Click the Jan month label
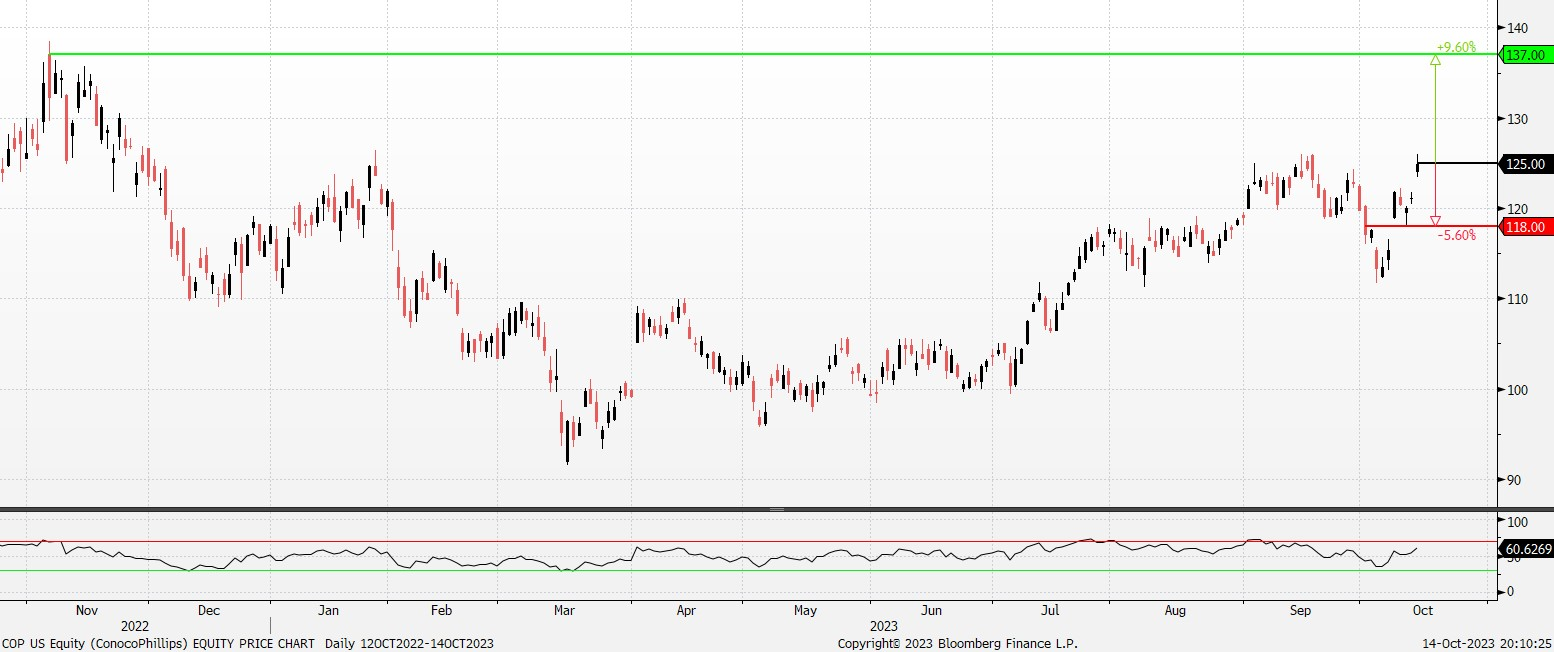 328,609
